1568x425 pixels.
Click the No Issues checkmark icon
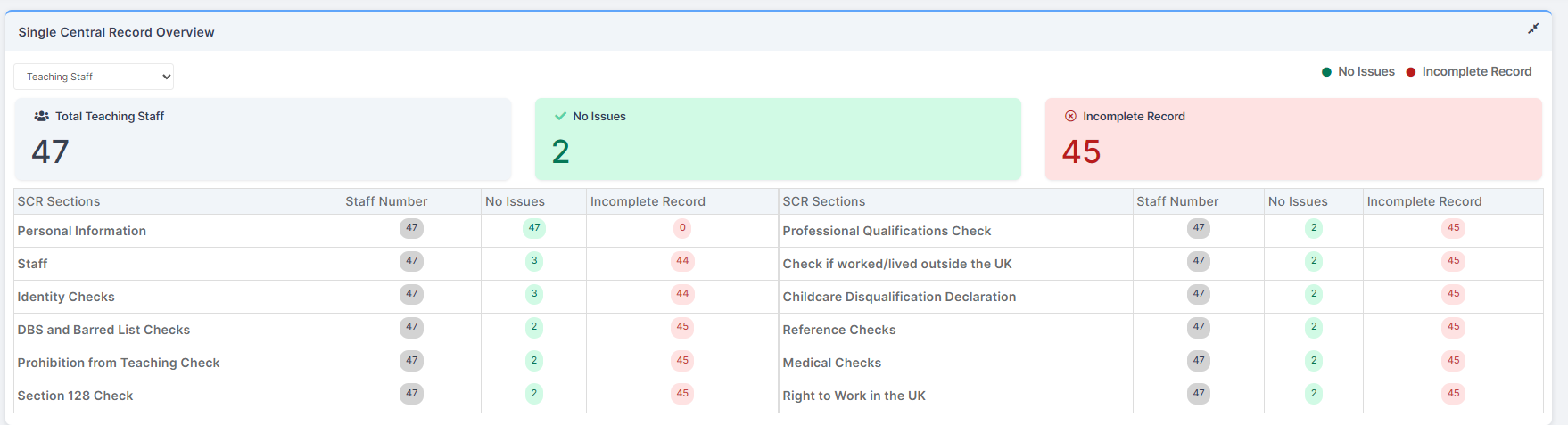(x=560, y=116)
